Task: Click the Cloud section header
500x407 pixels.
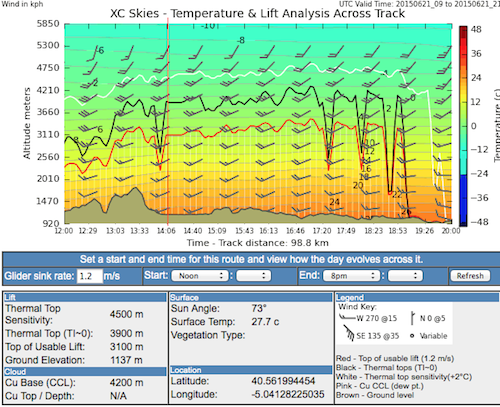Action: pos(85,371)
